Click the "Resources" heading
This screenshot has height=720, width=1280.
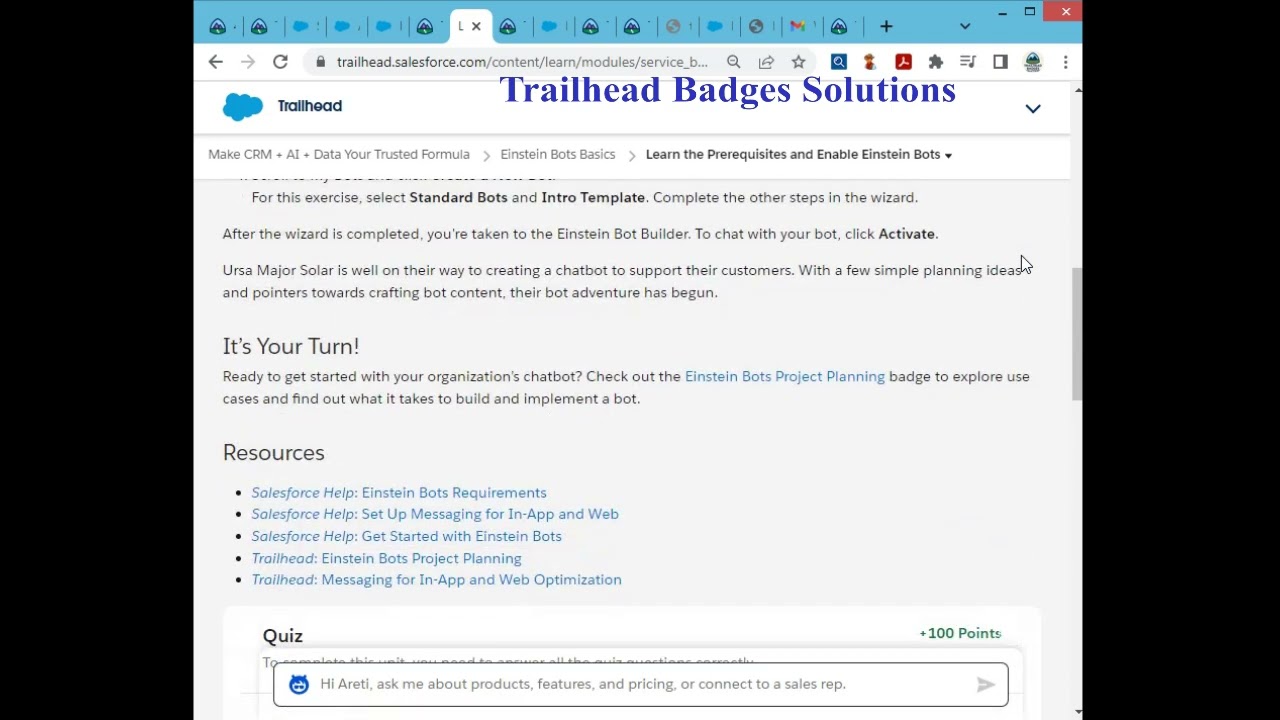coord(274,453)
